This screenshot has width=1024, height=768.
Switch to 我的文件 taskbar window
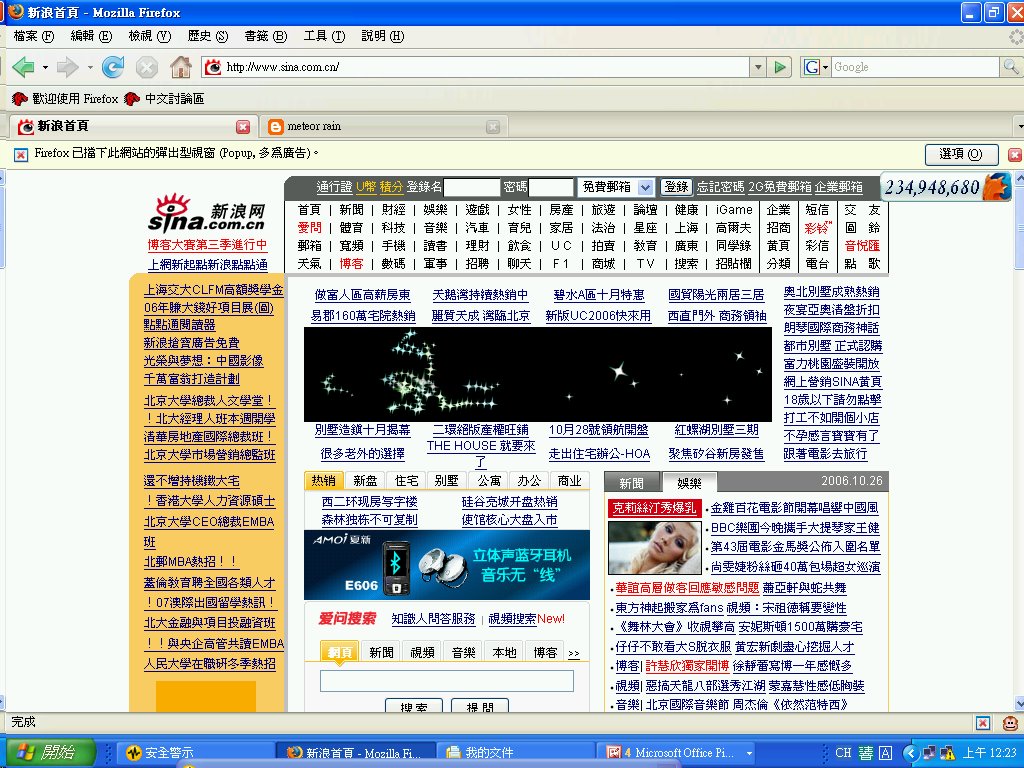[516, 752]
